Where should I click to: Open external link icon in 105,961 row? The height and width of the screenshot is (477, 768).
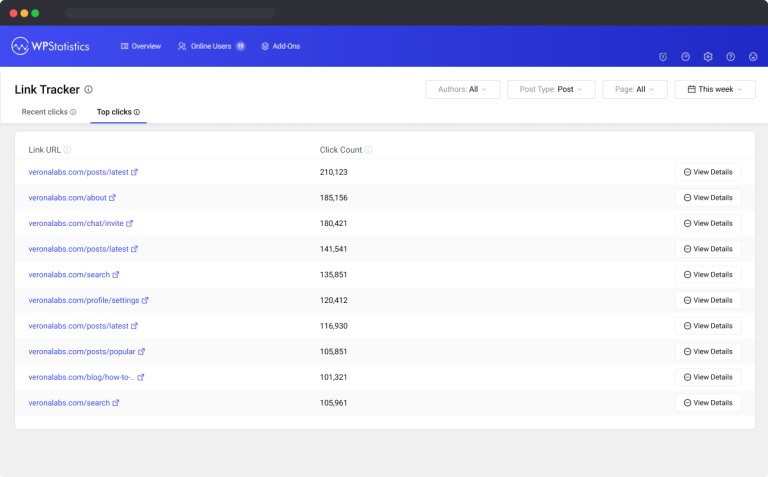click(x=116, y=403)
